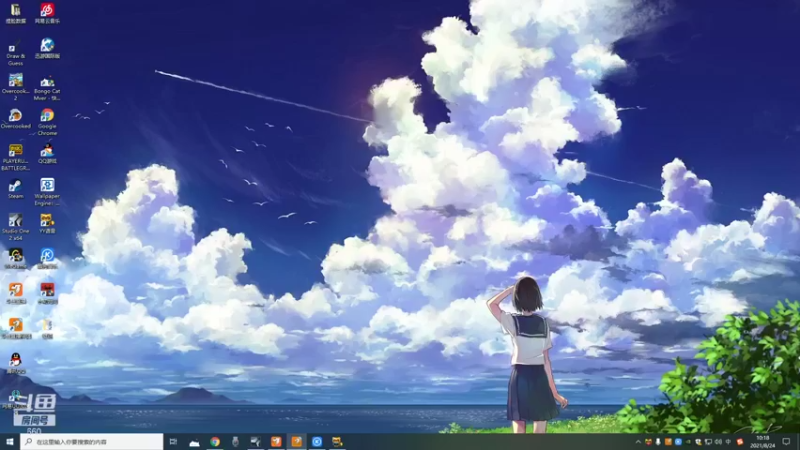Open the blue circular taskbar app icon
Screen dimensions: 800x450
317,441
